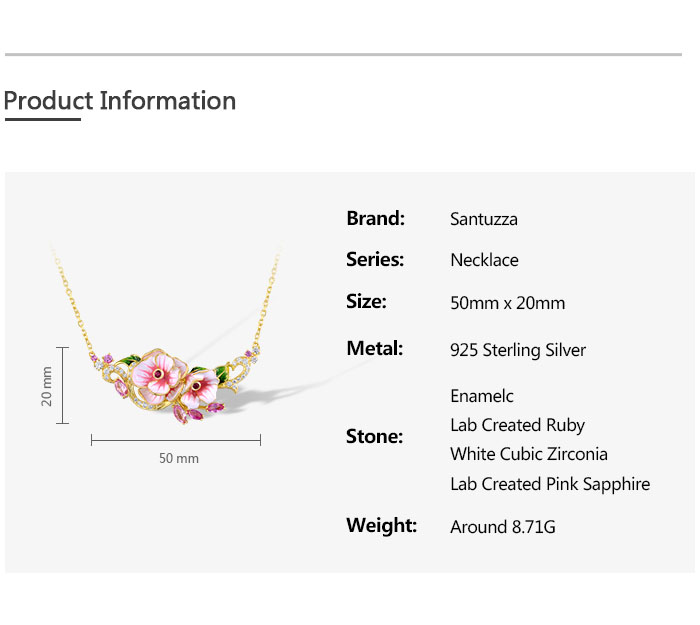Click the Stone: label
Image resolution: width=700 pixels, height=625 pixels.
tap(374, 436)
